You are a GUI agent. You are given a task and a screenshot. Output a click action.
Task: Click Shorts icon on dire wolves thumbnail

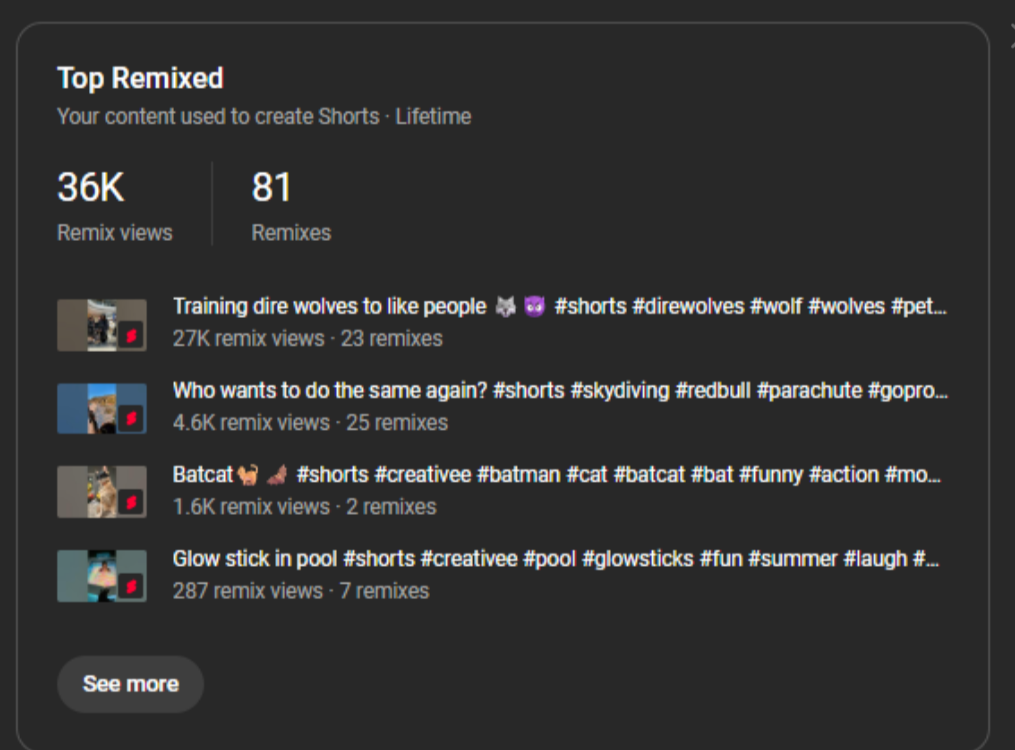coord(131,336)
